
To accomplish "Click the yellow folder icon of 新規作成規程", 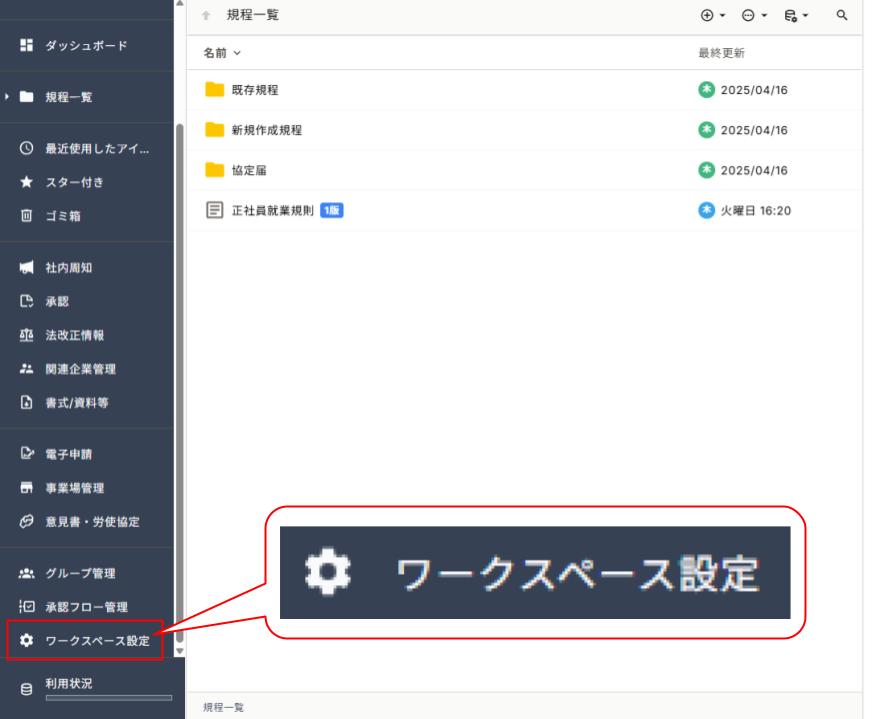I will point(215,130).
